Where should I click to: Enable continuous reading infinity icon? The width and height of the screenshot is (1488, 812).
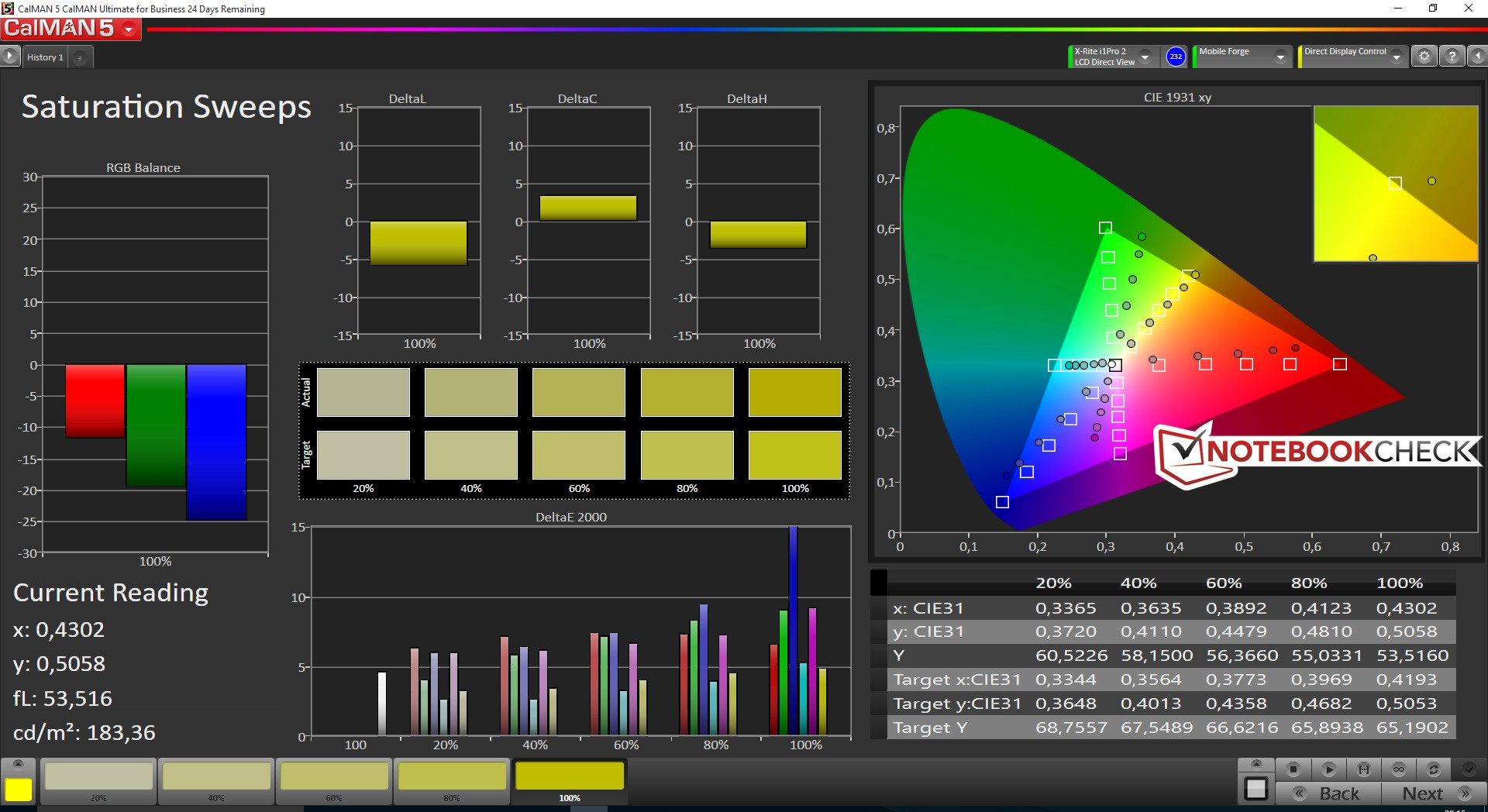[1399, 769]
